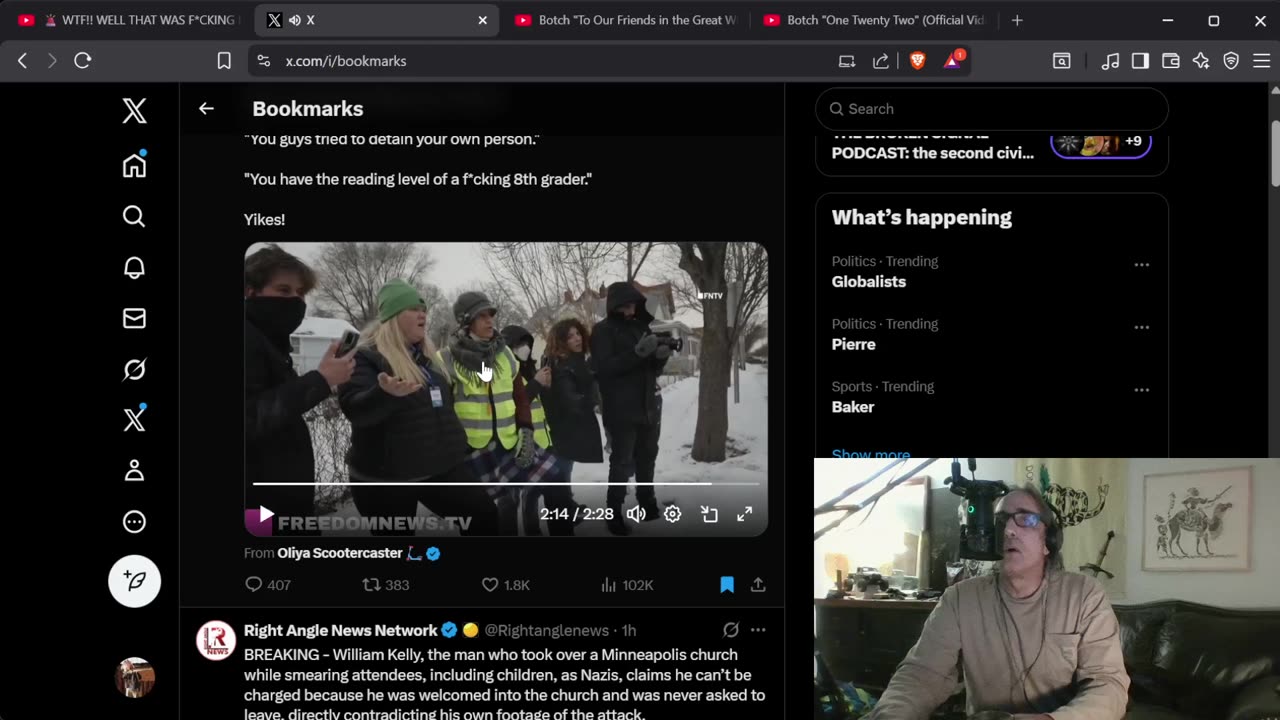
Task: Open Grok icon in sidebar
Action: [x=134, y=369]
